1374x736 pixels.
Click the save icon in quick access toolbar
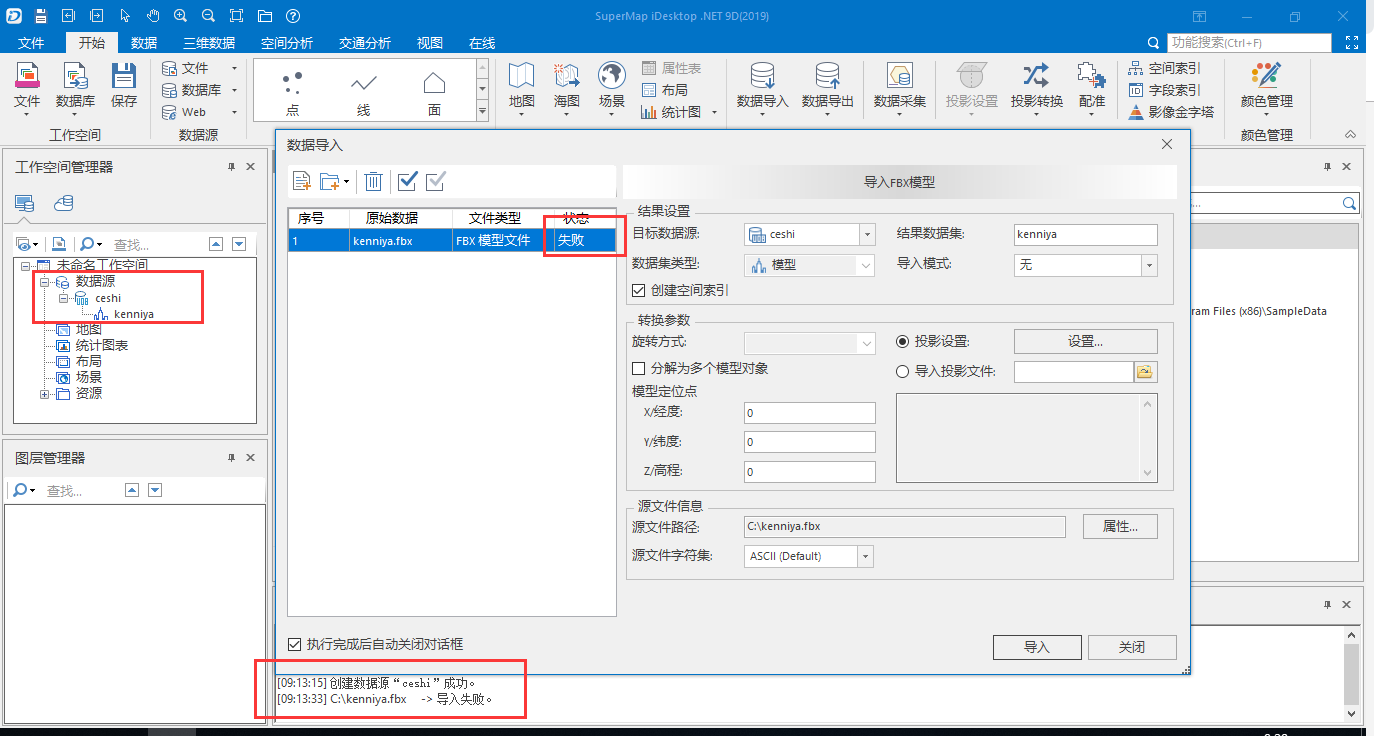pos(40,16)
